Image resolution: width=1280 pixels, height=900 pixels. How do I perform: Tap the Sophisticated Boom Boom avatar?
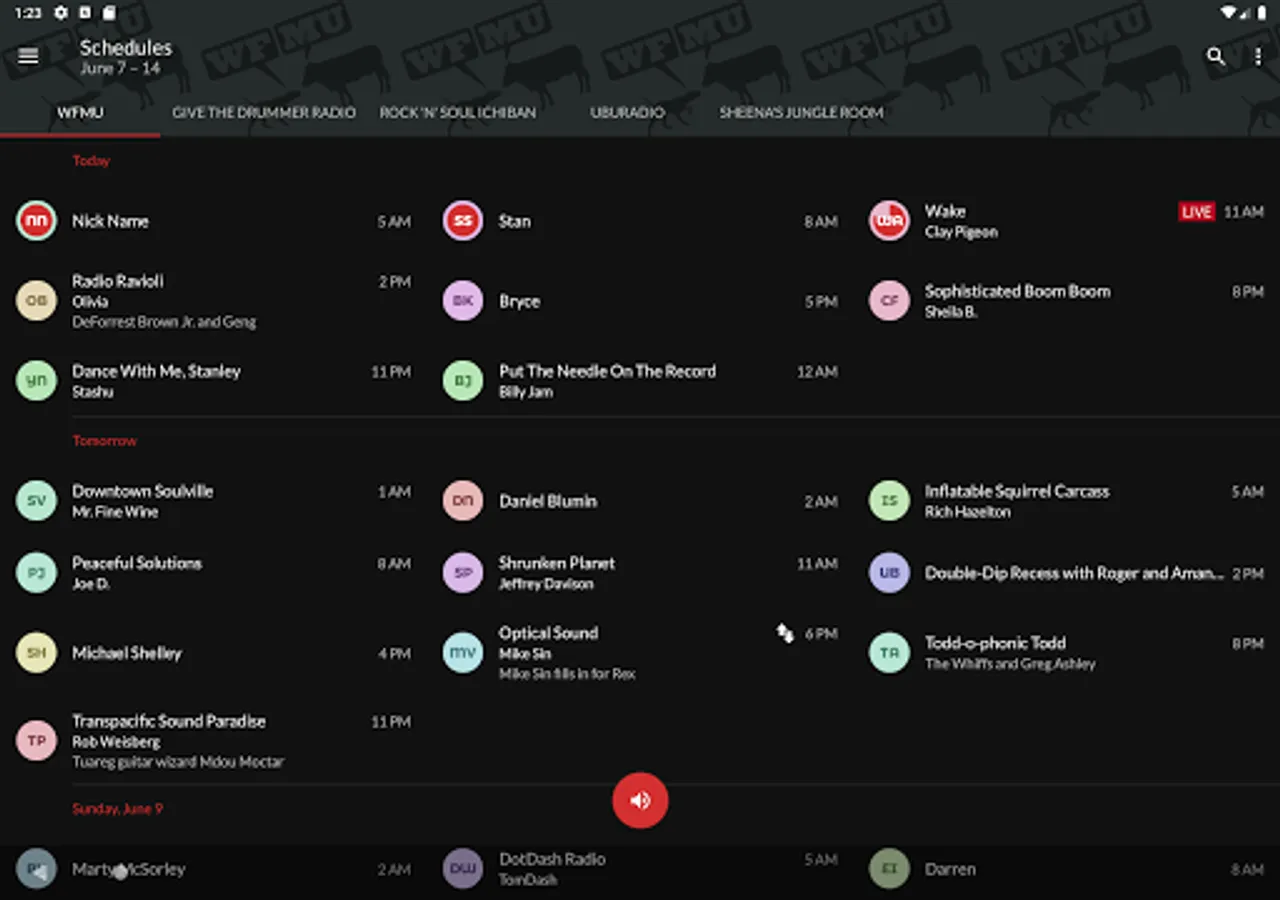click(889, 301)
